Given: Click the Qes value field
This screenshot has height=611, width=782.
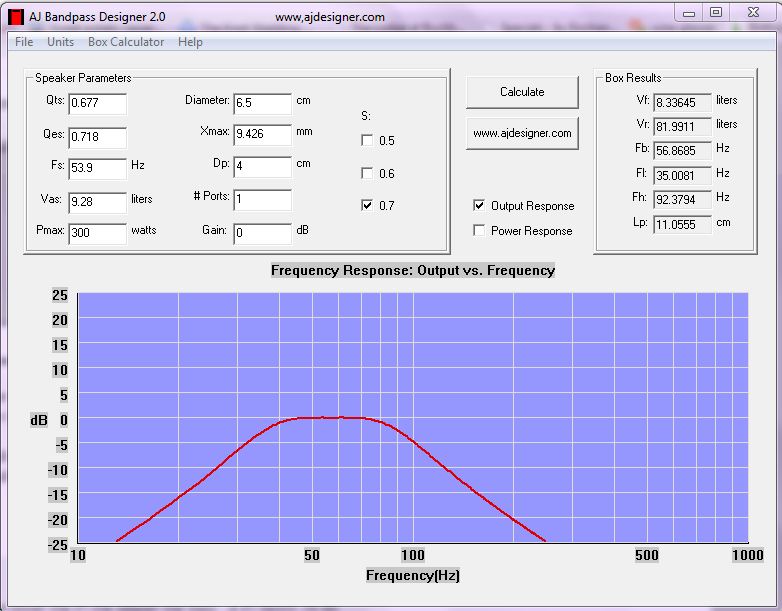Looking at the screenshot, I should 97,137.
